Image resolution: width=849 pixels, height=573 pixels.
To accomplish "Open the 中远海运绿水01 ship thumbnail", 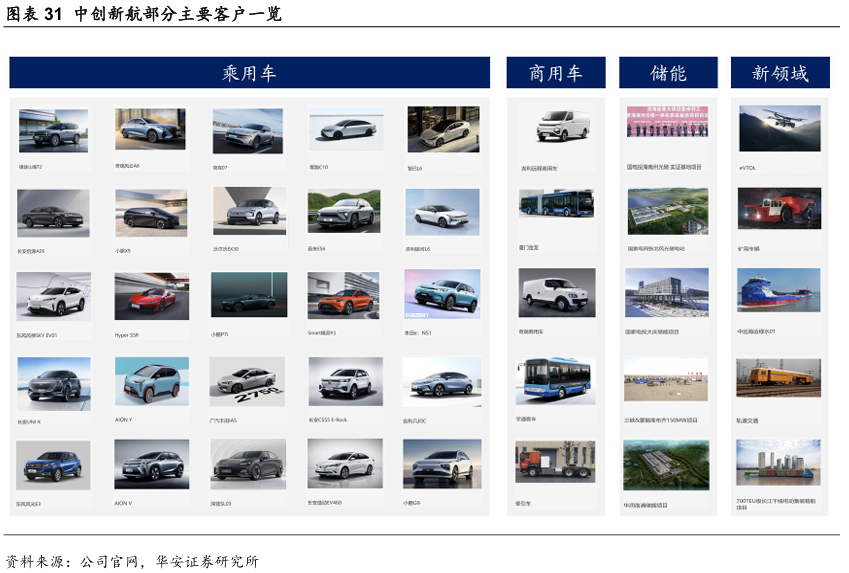I will pos(779,290).
